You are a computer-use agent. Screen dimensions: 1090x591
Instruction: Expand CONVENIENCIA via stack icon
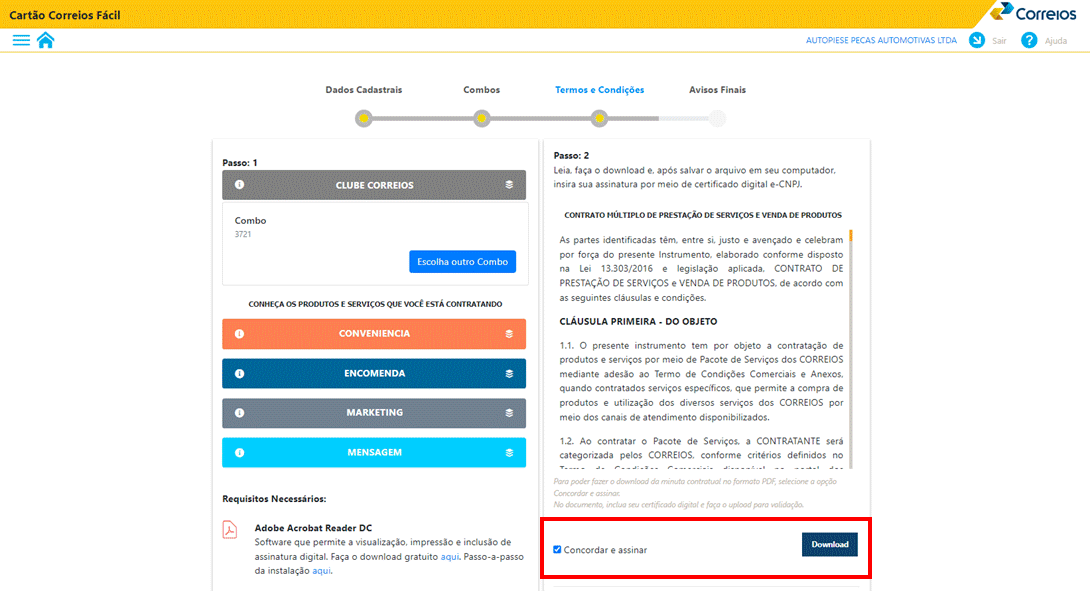(509, 334)
